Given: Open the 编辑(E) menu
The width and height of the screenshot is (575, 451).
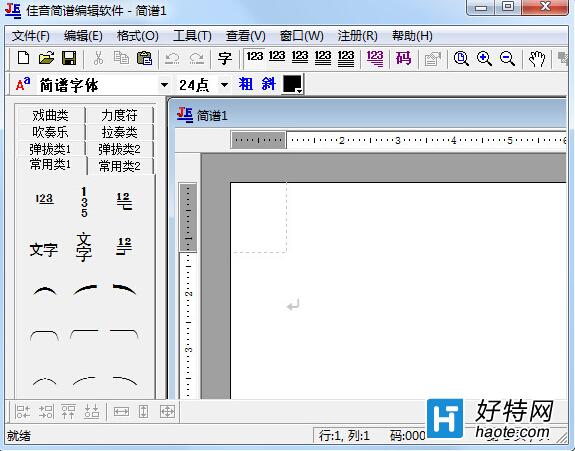Looking at the screenshot, I should click(x=83, y=36).
